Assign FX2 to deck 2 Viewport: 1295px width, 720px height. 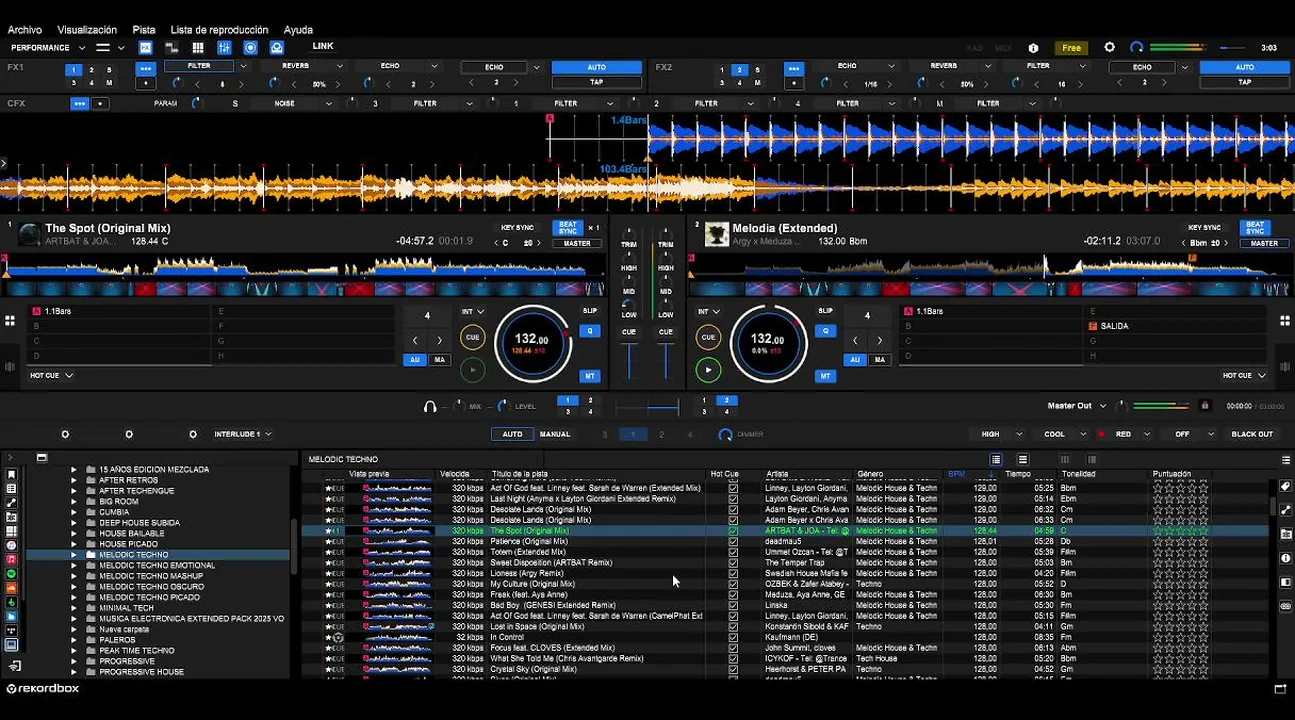739,70
